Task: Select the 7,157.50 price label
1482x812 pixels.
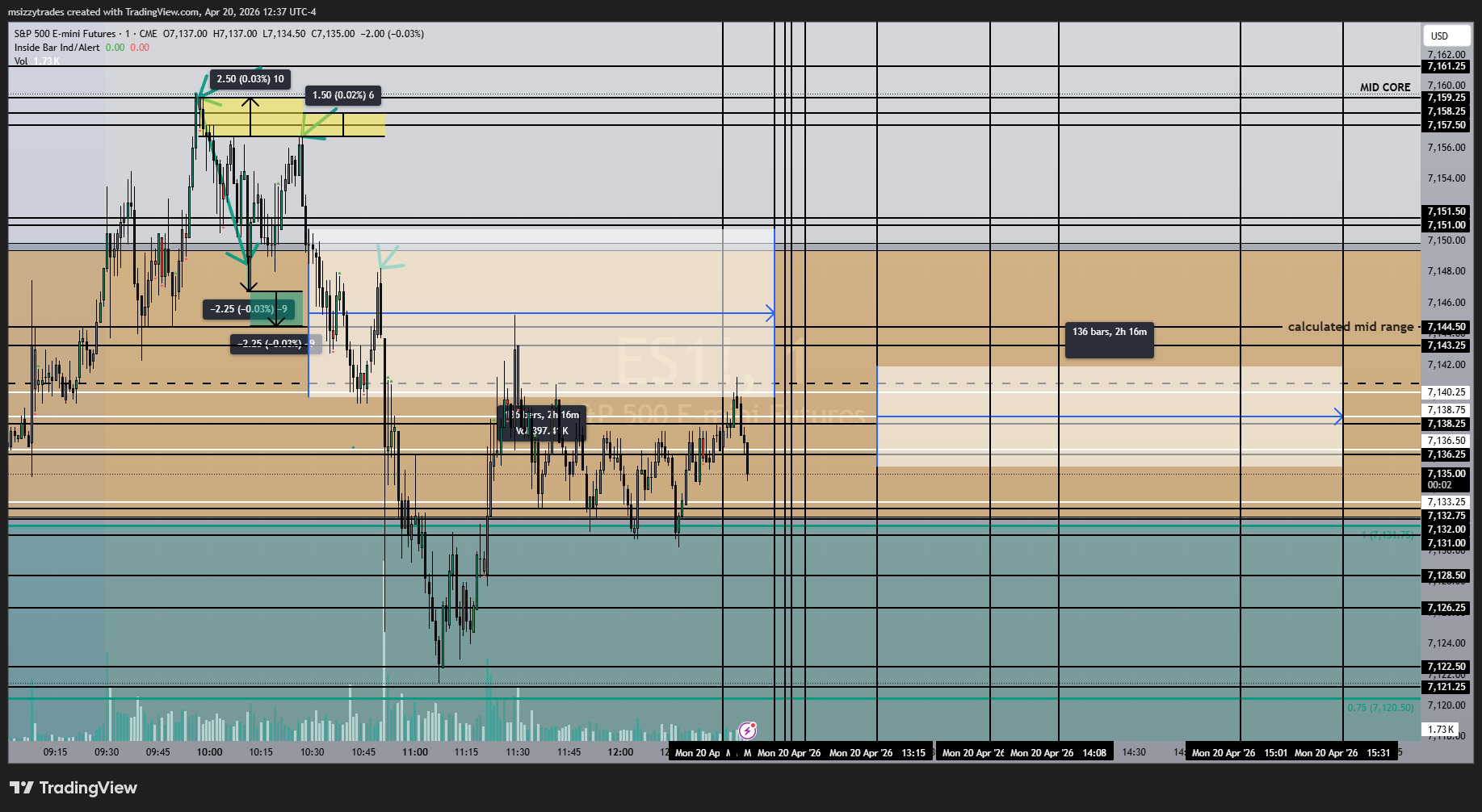Action: (1446, 125)
